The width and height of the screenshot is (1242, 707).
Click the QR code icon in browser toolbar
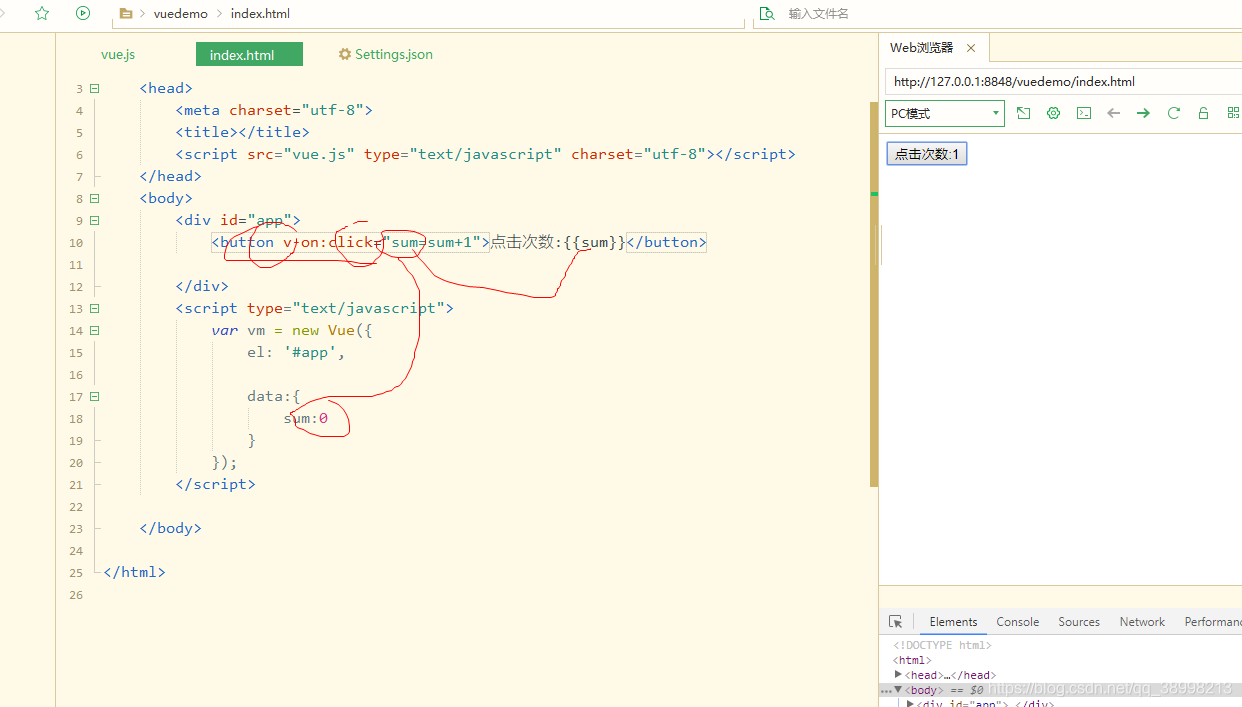pyautogui.click(x=1233, y=113)
